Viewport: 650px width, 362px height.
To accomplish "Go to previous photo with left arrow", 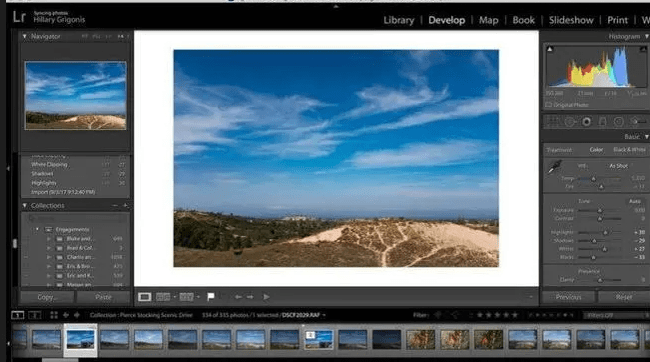I will (238, 297).
